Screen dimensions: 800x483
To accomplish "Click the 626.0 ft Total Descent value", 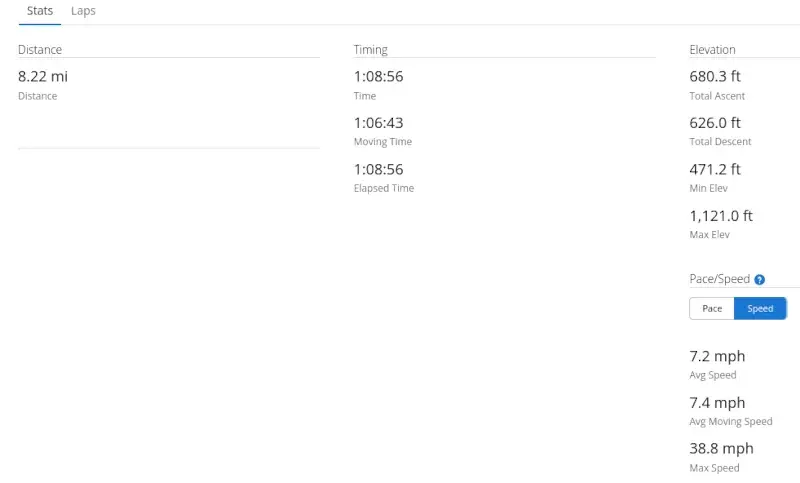I will click(715, 123).
